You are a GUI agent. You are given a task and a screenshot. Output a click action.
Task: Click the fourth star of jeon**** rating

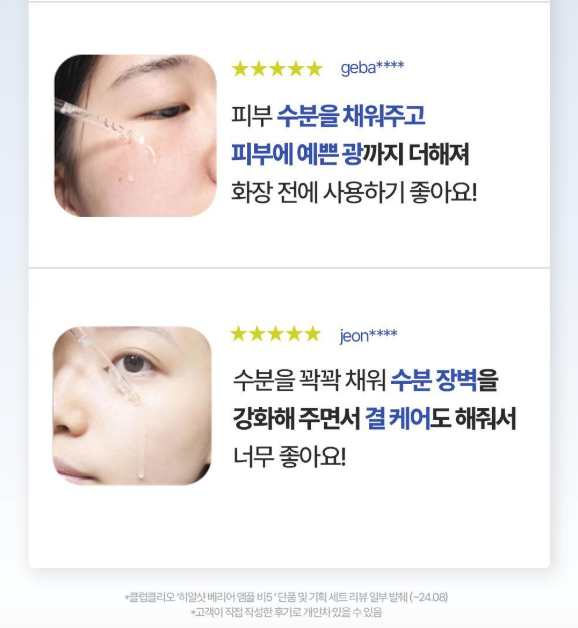(x=294, y=334)
